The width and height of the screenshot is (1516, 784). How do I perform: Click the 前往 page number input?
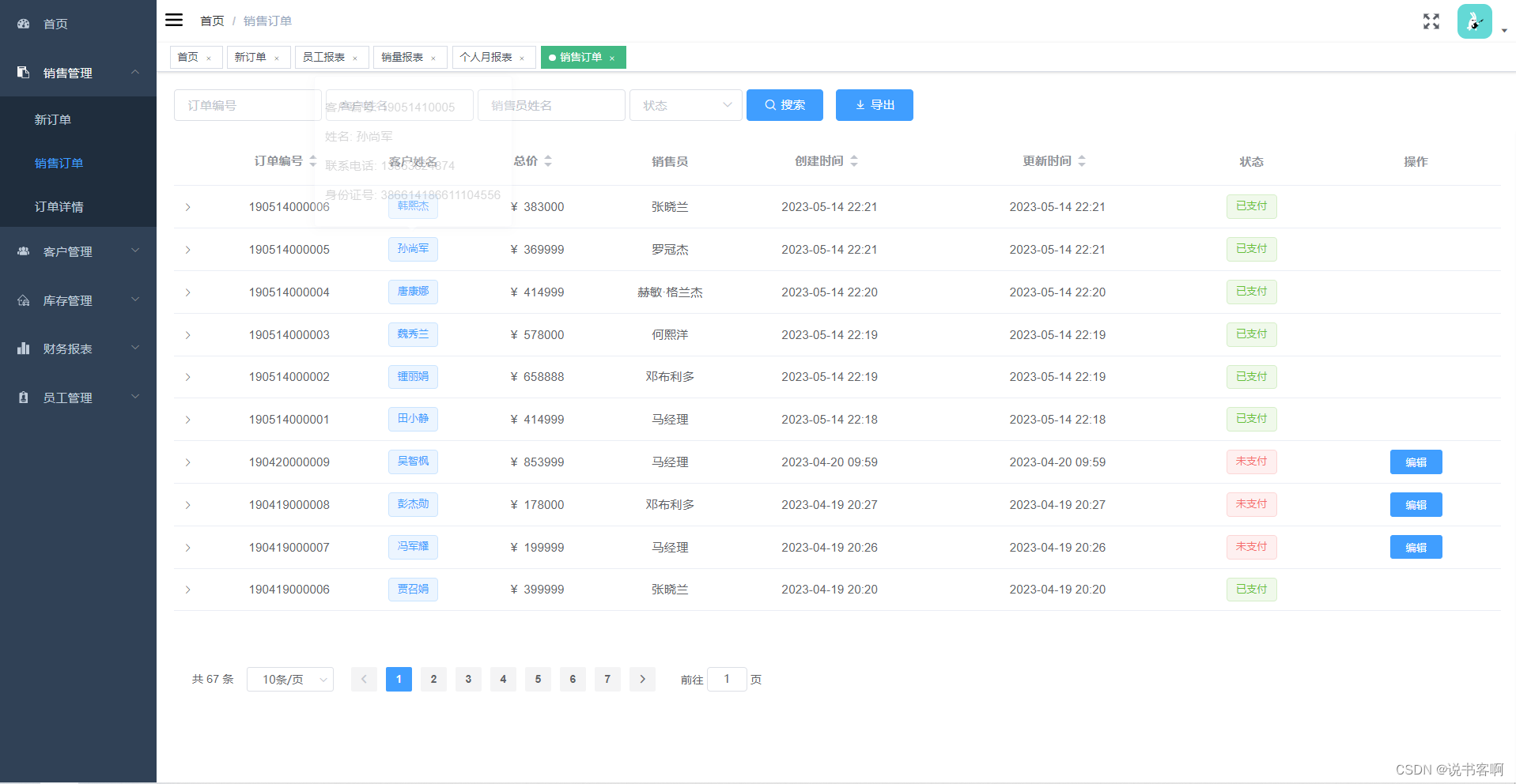tap(727, 679)
